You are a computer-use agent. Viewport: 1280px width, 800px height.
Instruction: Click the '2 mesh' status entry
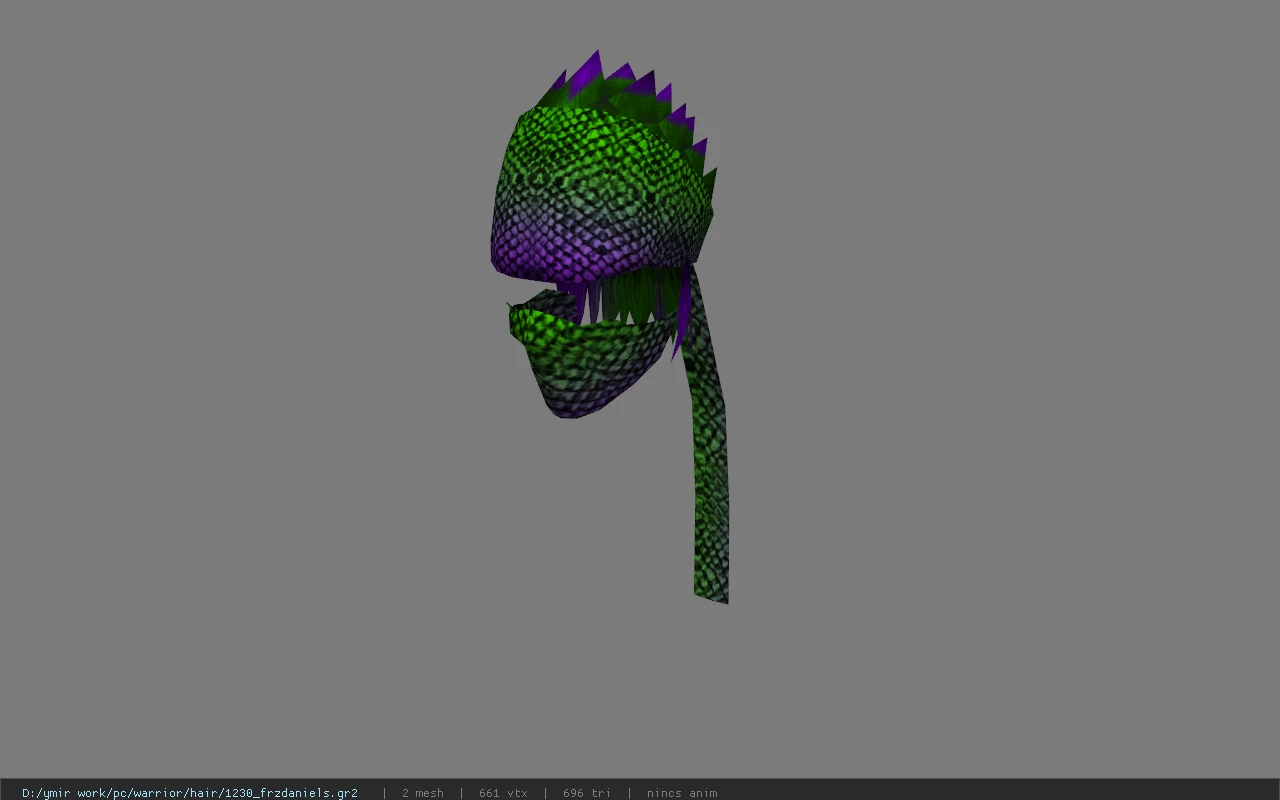click(x=423, y=793)
